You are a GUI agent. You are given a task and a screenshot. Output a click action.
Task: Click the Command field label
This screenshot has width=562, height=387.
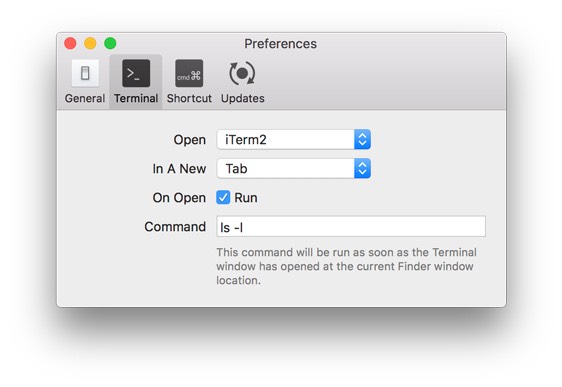tap(175, 226)
